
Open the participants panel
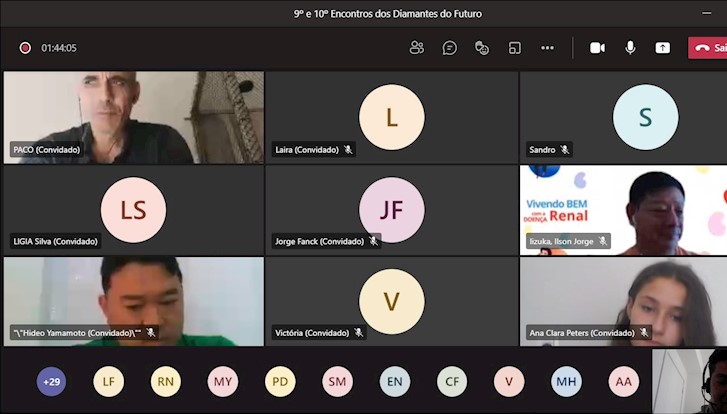pos(417,47)
